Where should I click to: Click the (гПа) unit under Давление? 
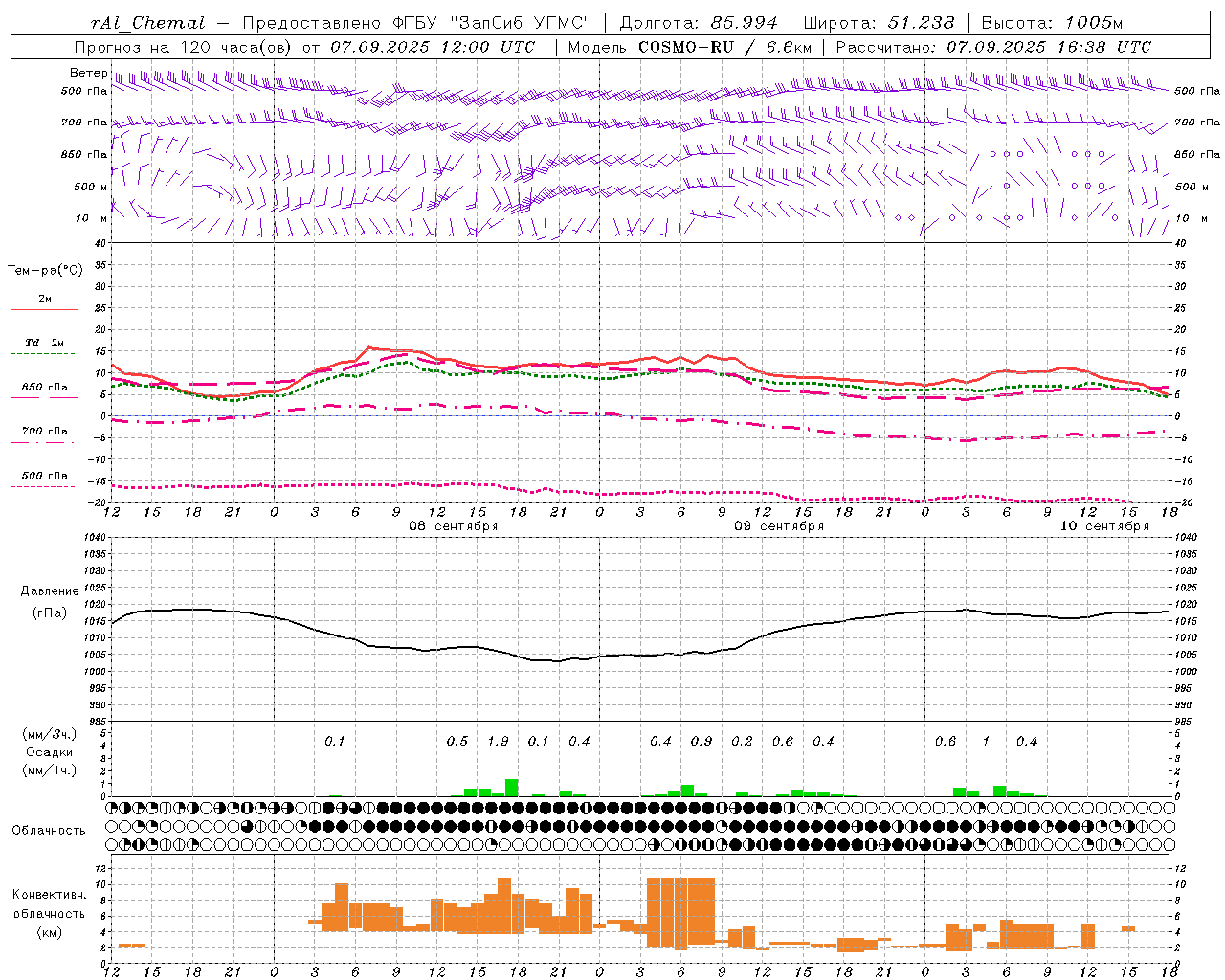pos(50,613)
